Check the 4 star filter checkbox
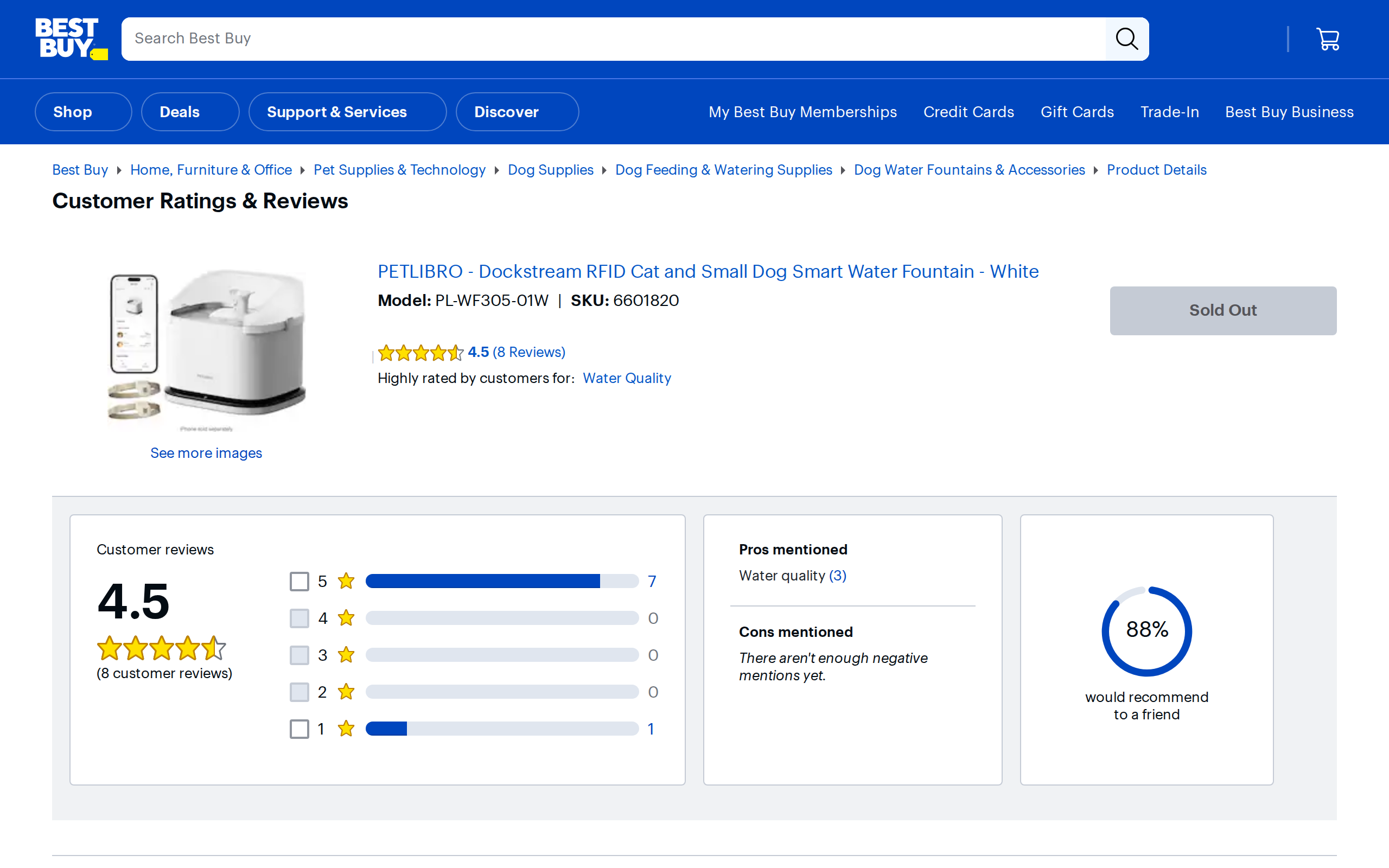The image size is (1389, 868). point(300,618)
